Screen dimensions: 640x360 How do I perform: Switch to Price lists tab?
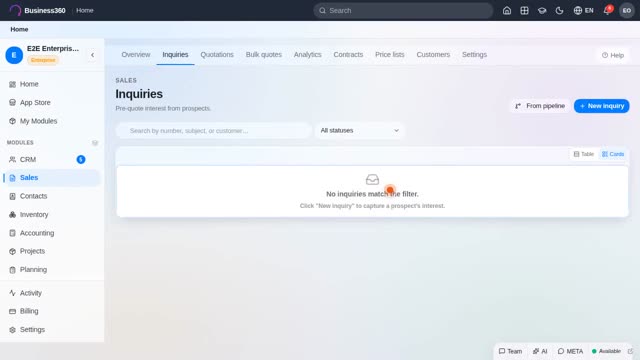[389, 55]
